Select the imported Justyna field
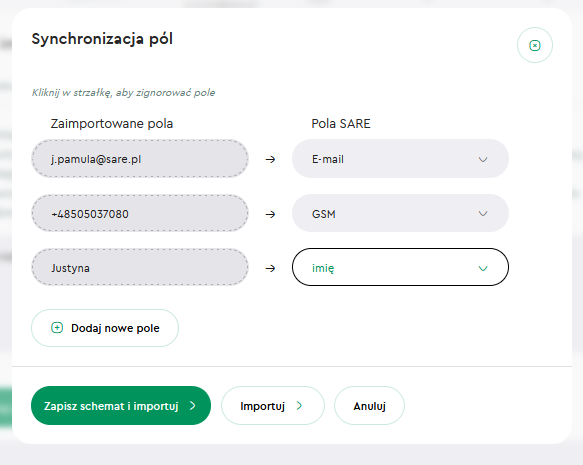583x465 pixels. (140, 267)
